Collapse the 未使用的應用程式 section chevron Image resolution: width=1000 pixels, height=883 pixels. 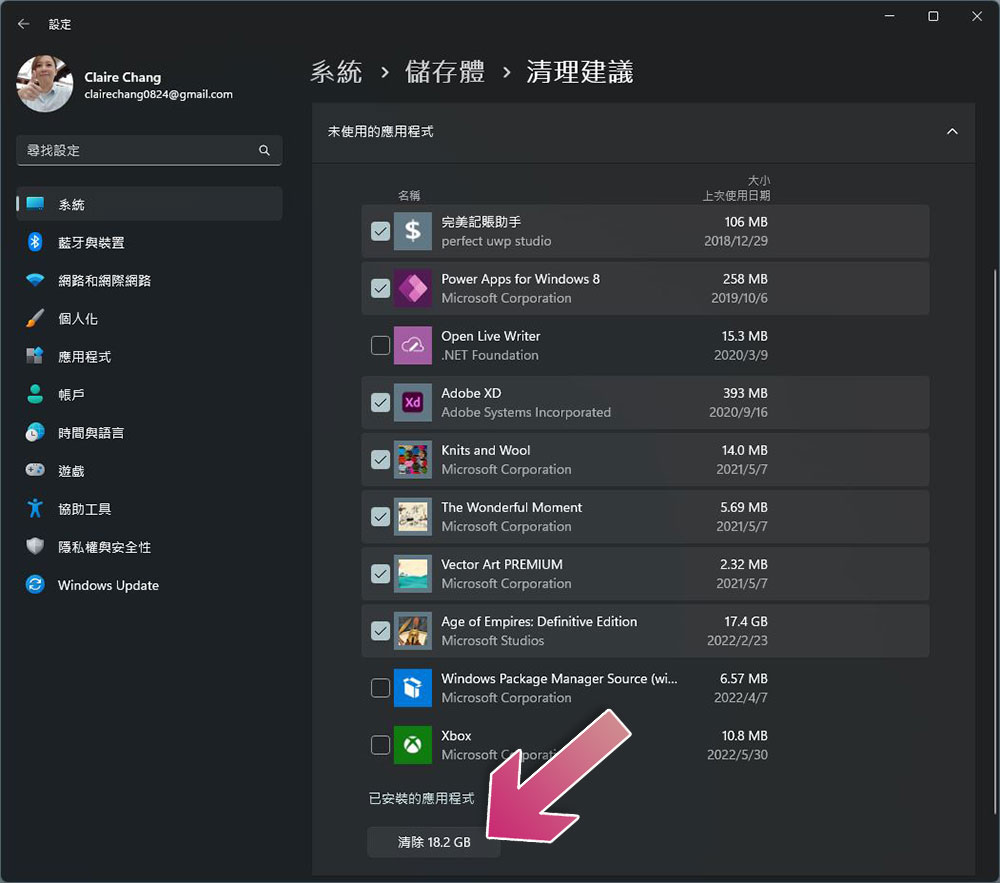pyautogui.click(x=952, y=131)
